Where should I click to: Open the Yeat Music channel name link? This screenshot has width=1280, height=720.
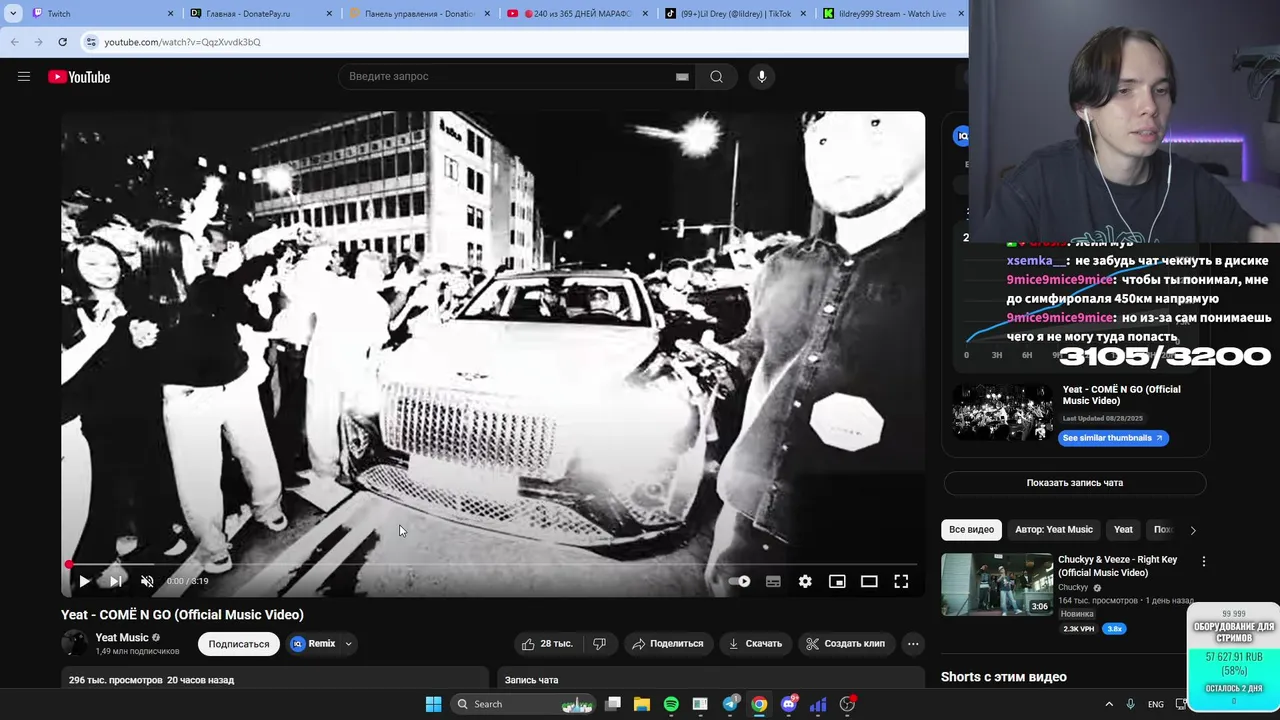point(122,638)
